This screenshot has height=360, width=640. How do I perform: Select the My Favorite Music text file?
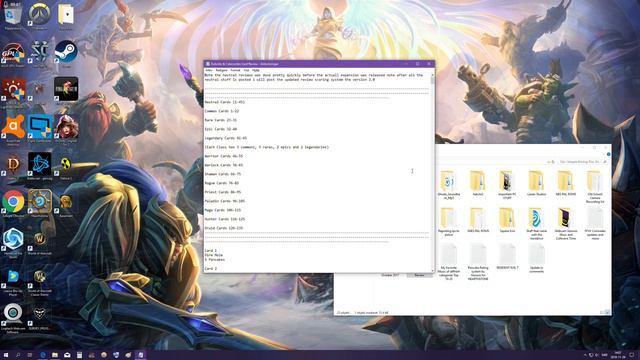(449, 262)
